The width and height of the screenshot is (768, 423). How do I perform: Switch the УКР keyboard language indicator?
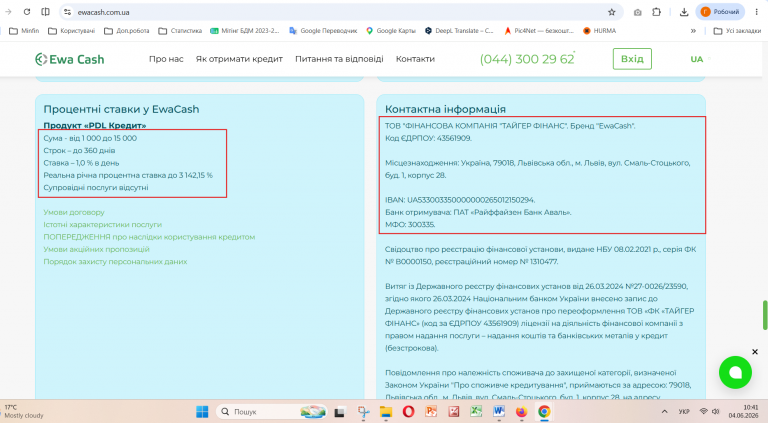point(684,412)
